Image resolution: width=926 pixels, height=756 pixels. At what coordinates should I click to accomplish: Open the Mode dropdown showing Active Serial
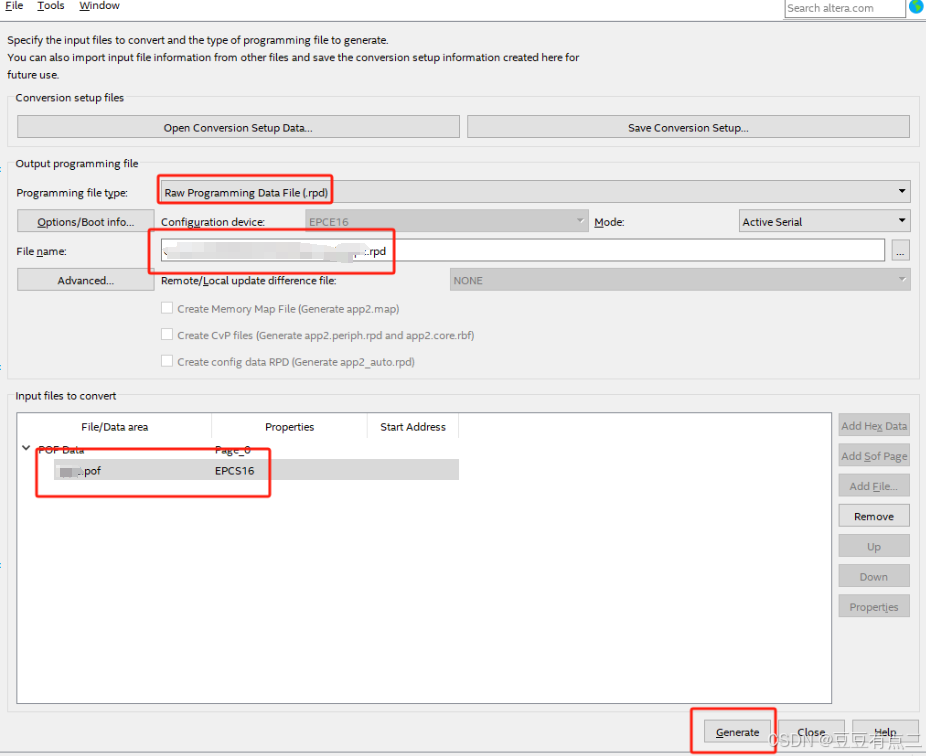(824, 221)
